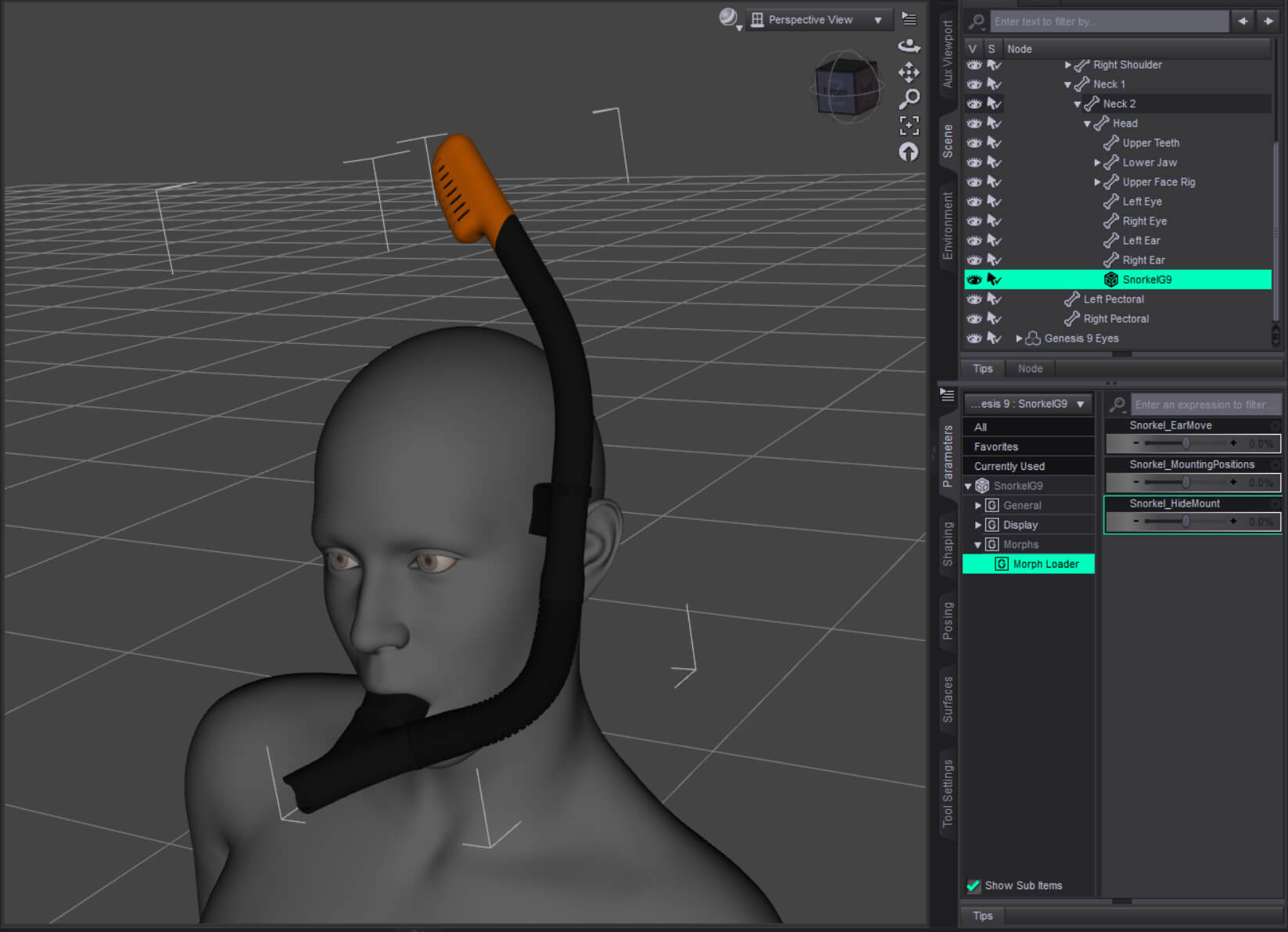Click the reset camera arrow icon

pos(909,152)
